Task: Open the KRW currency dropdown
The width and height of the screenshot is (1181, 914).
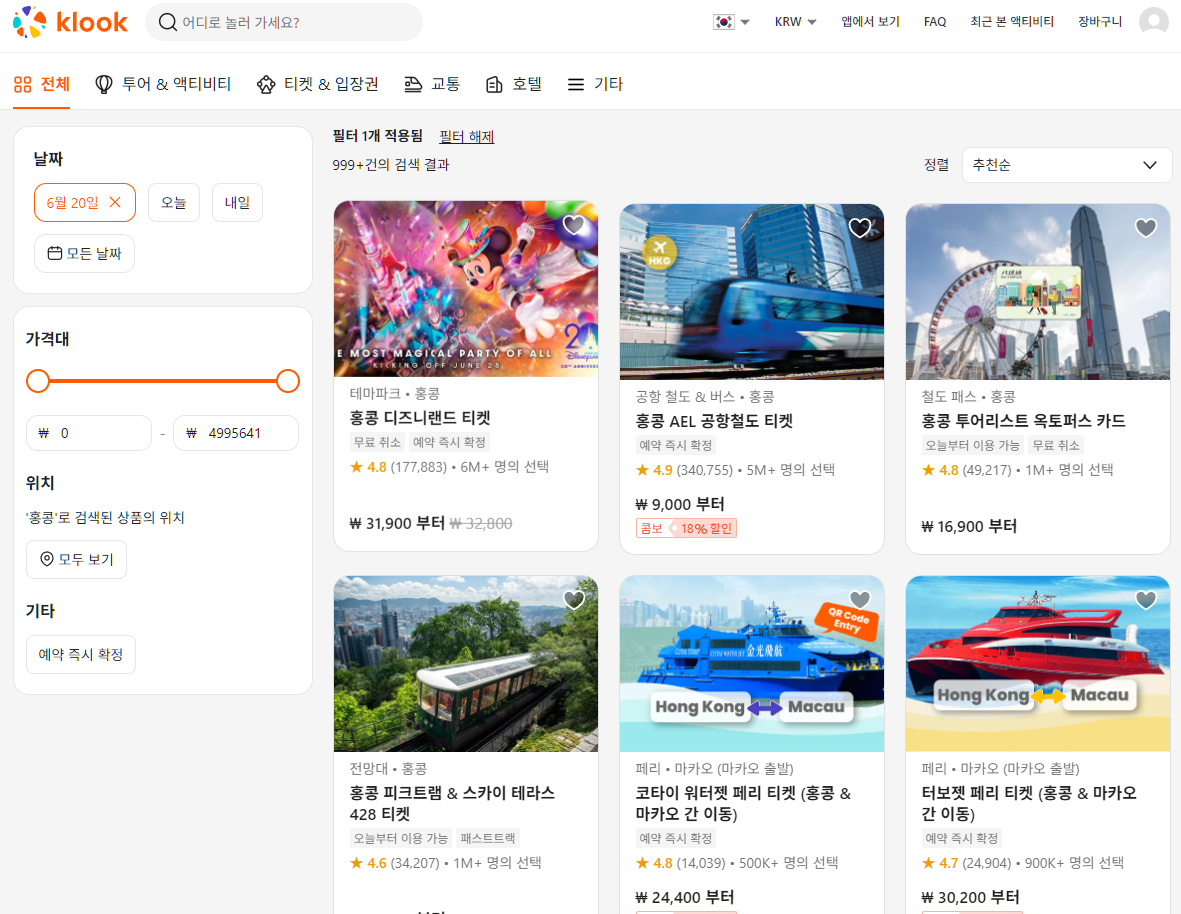Action: point(795,22)
